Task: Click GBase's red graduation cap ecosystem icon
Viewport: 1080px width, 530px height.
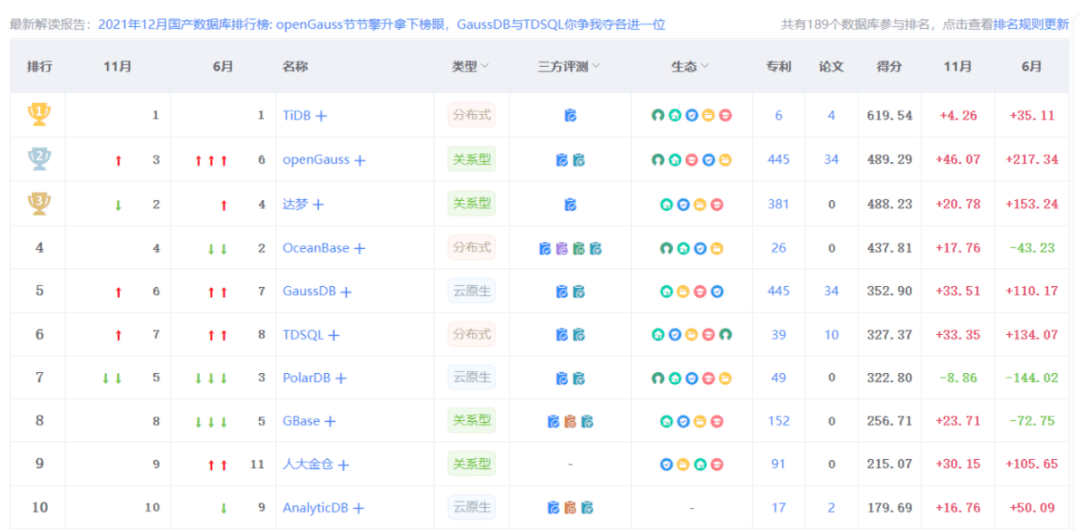Action: pyautogui.click(x=716, y=421)
